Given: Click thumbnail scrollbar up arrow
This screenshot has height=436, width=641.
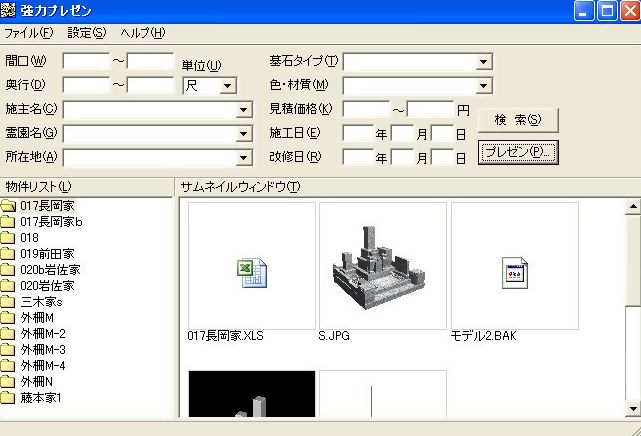Looking at the screenshot, I should tap(633, 206).
